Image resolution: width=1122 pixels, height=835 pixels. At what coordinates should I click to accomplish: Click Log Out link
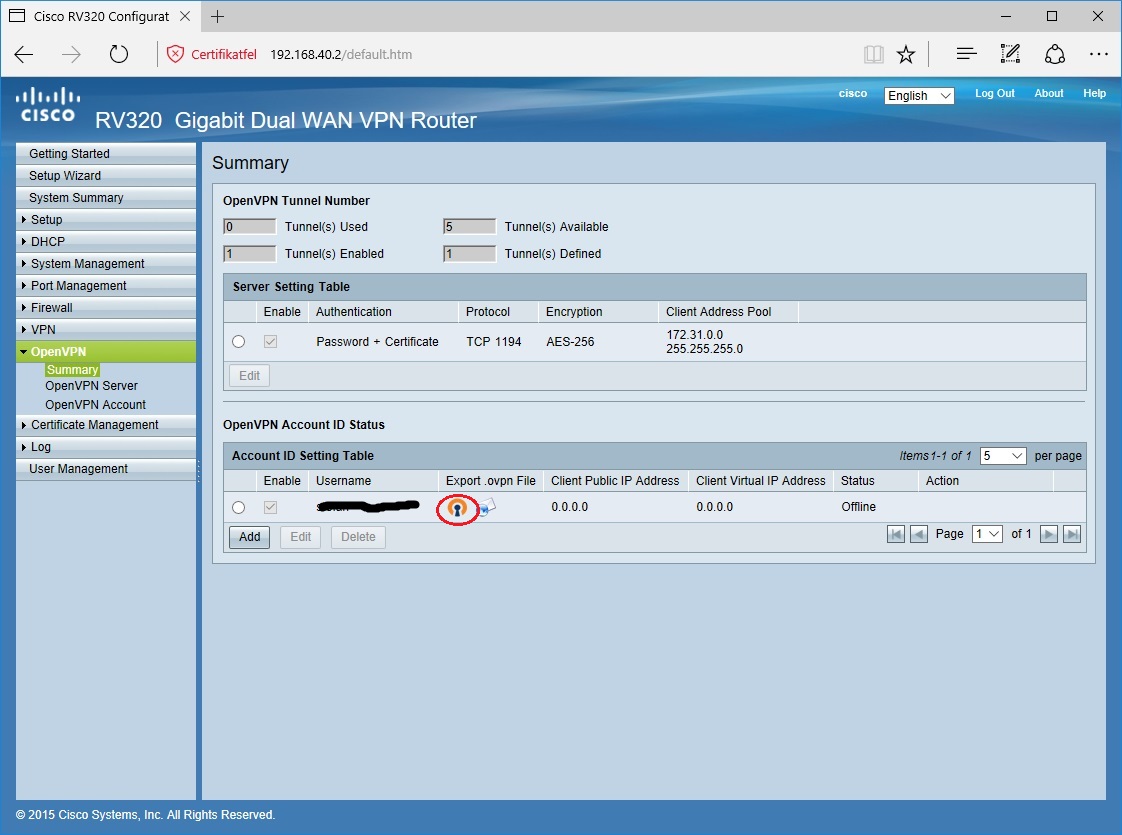pos(995,94)
